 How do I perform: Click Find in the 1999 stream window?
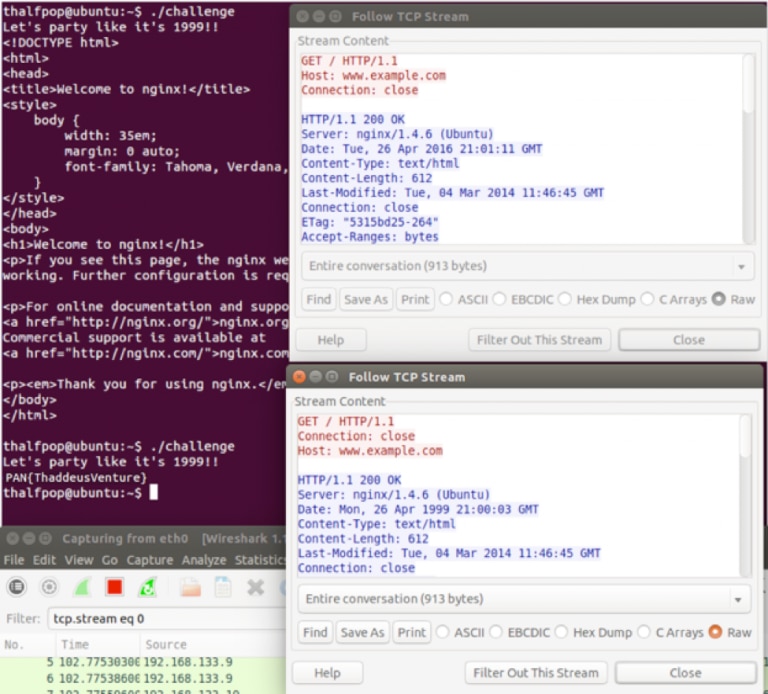pos(315,632)
